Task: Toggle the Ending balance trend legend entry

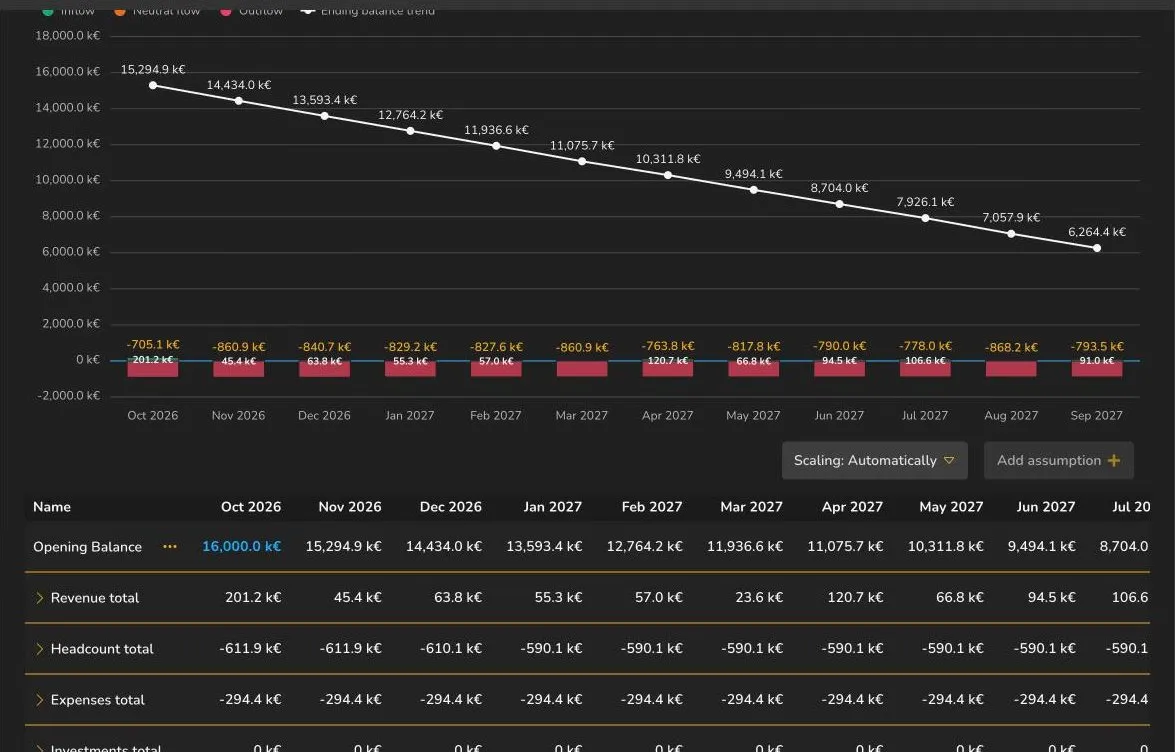Action: [367, 10]
